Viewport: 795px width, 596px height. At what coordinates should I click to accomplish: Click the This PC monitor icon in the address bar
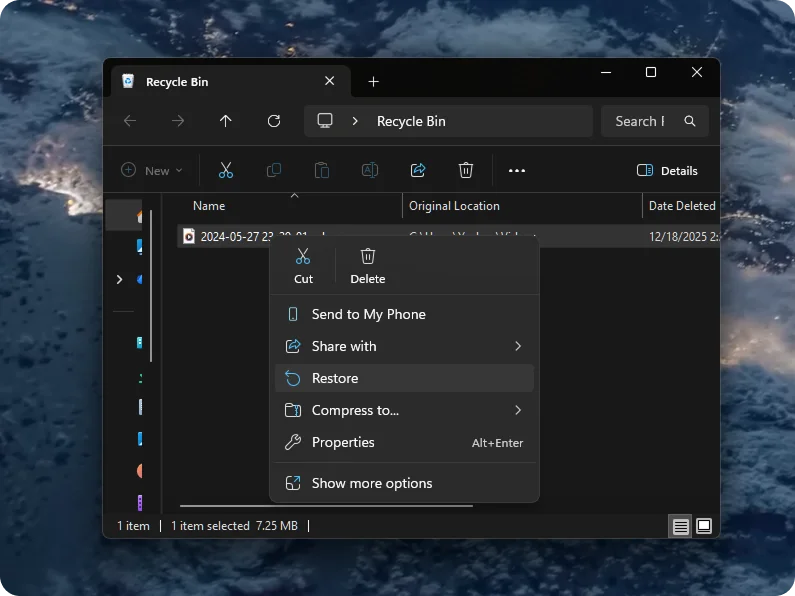pyautogui.click(x=325, y=121)
